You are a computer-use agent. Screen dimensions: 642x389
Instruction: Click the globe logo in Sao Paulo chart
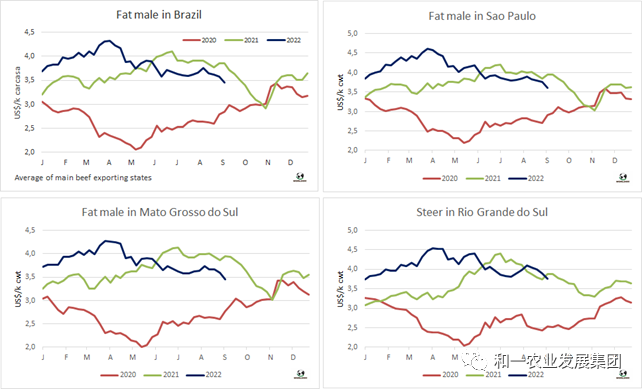pyautogui.click(x=623, y=177)
